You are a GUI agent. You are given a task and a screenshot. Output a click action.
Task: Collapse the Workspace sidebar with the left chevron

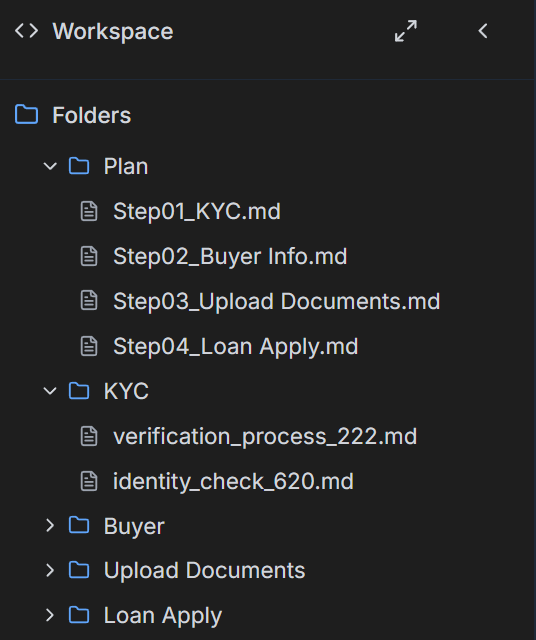tap(483, 31)
